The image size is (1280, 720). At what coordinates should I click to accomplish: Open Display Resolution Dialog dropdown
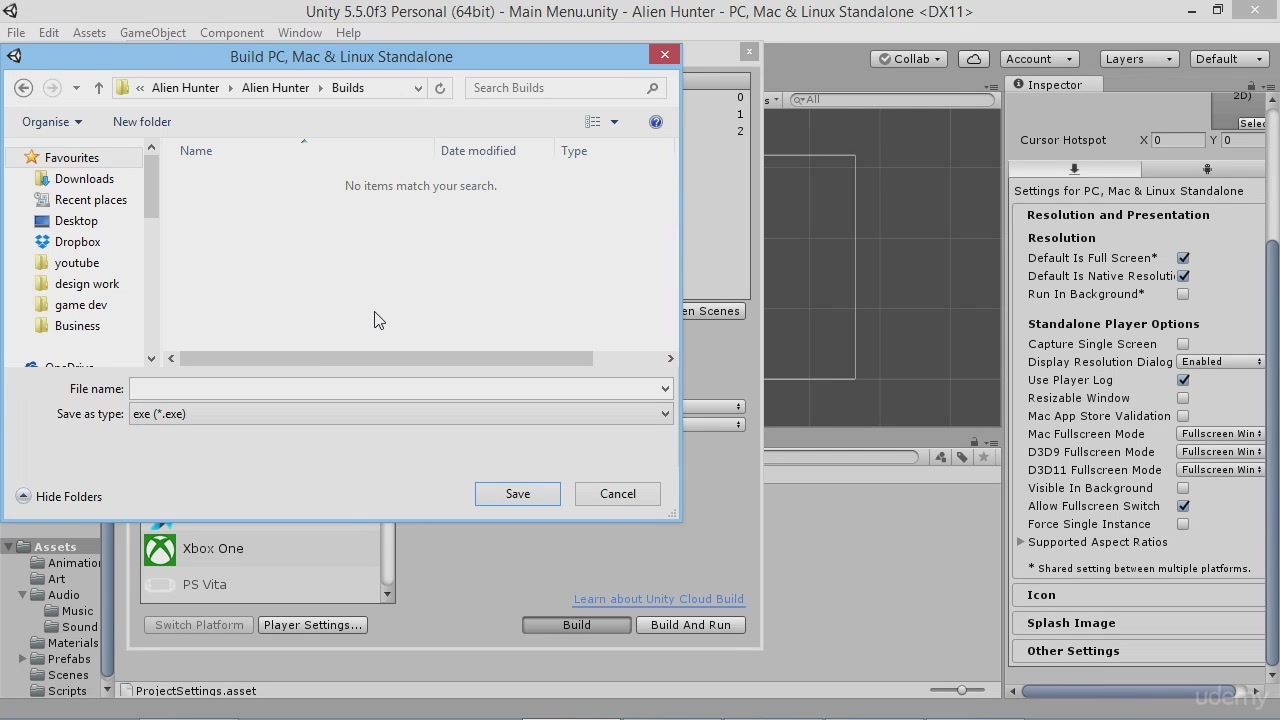tap(1221, 362)
